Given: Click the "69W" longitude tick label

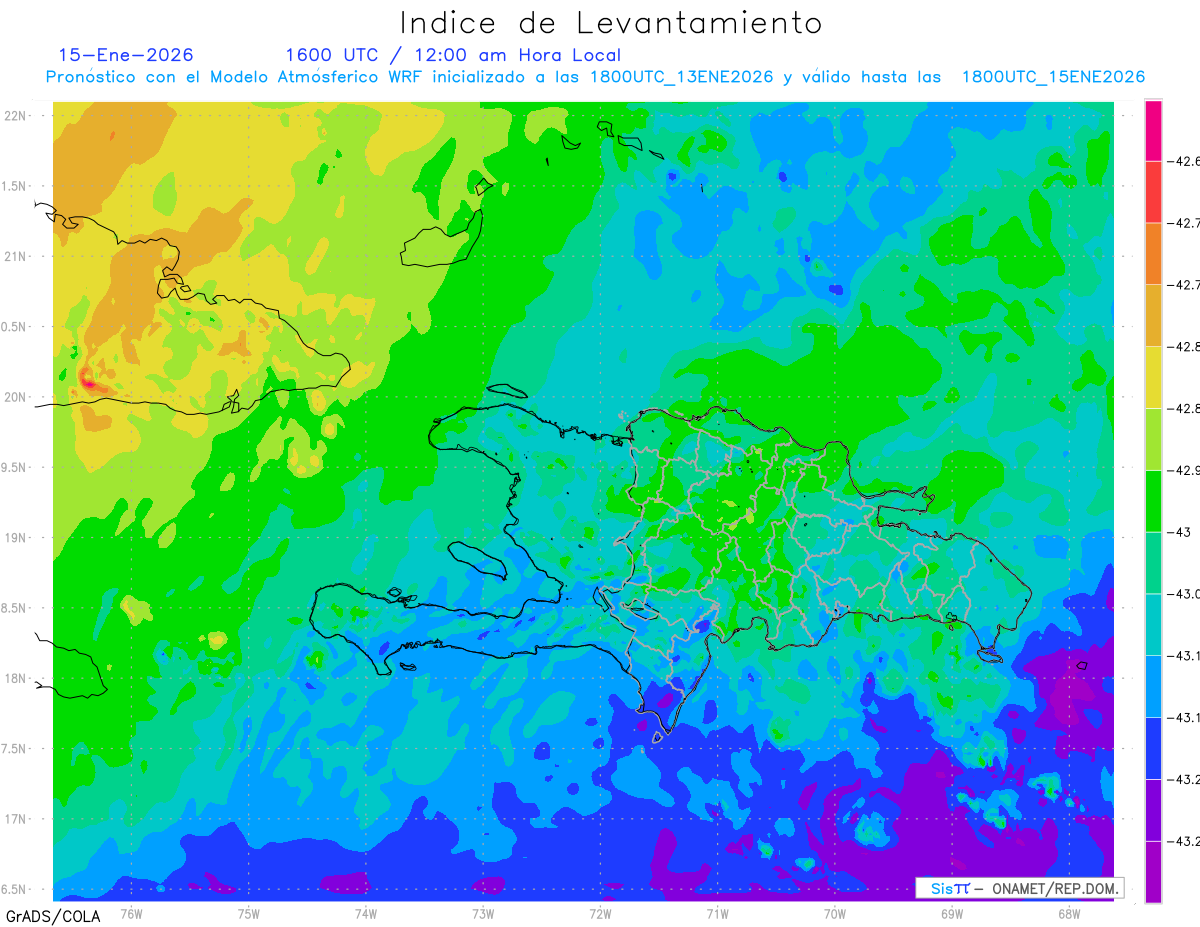Looking at the screenshot, I should 951,914.
